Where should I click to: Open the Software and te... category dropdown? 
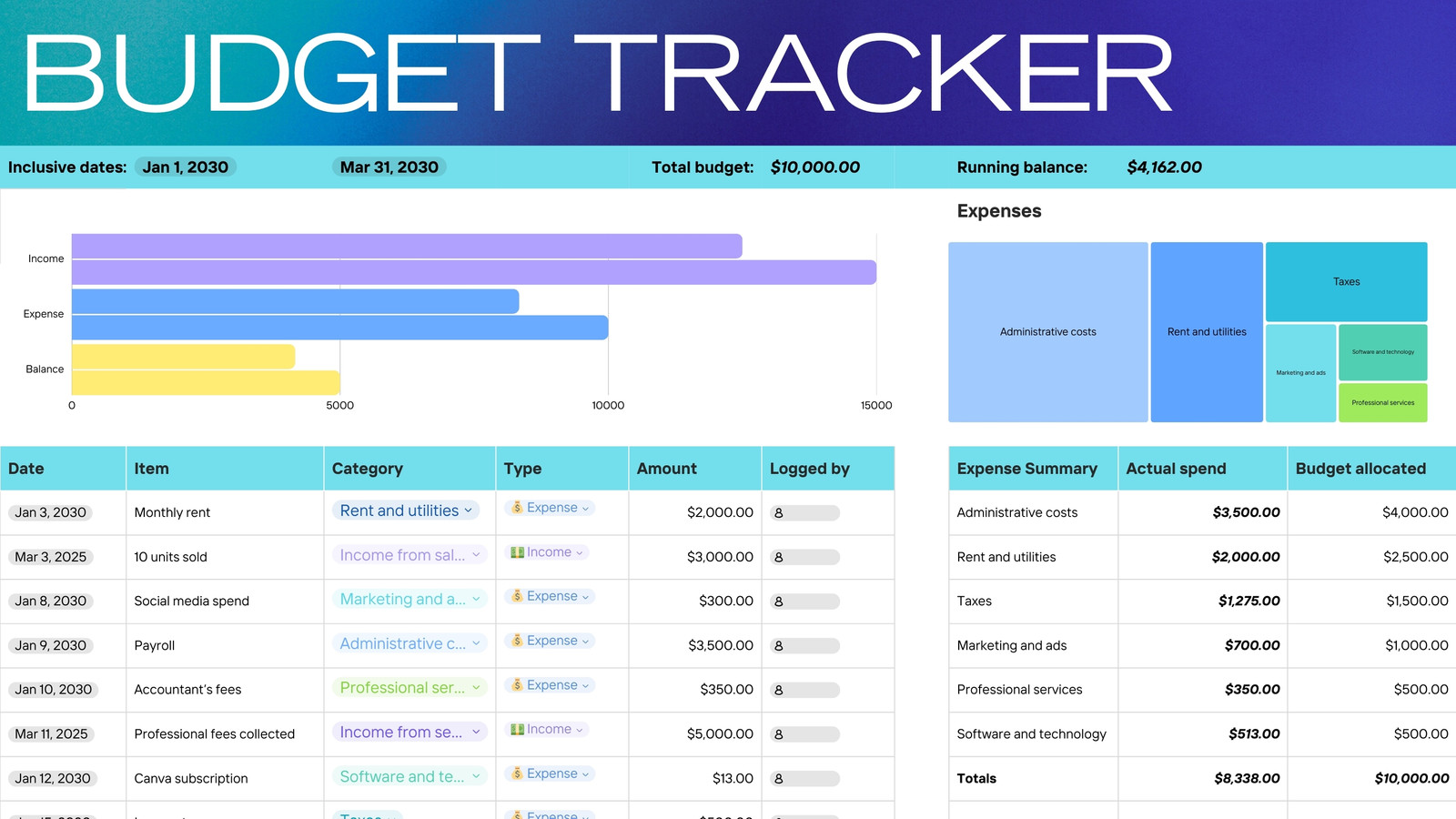[x=409, y=776]
